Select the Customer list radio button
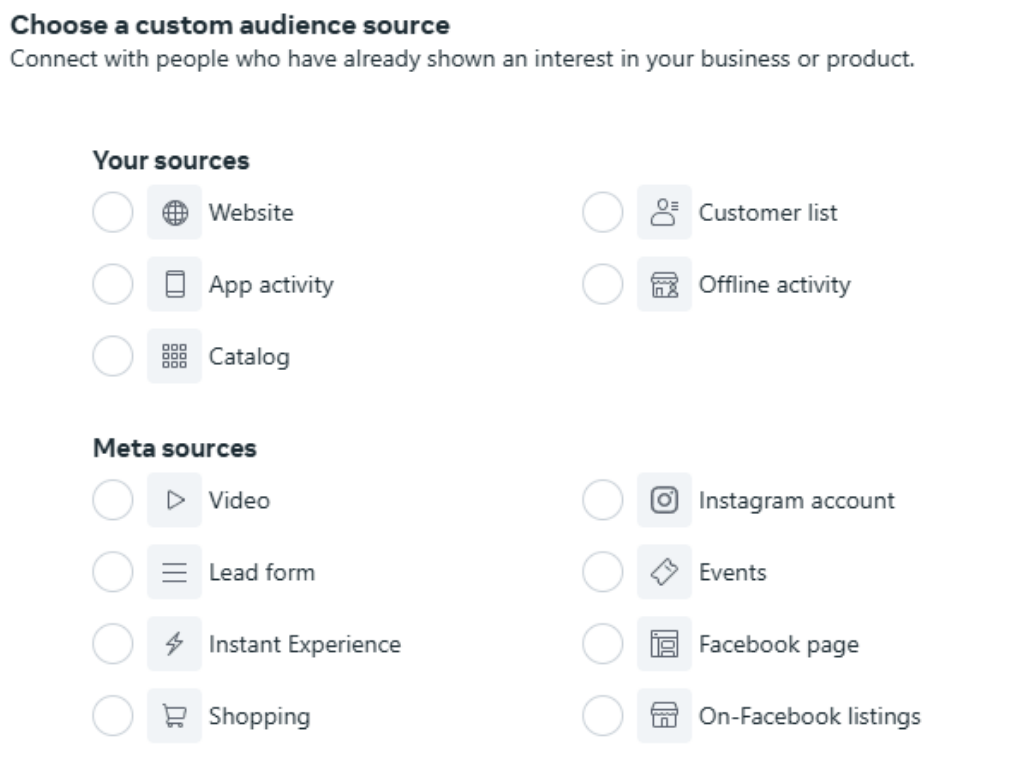Viewport: 1035px width, 762px height. tap(602, 213)
